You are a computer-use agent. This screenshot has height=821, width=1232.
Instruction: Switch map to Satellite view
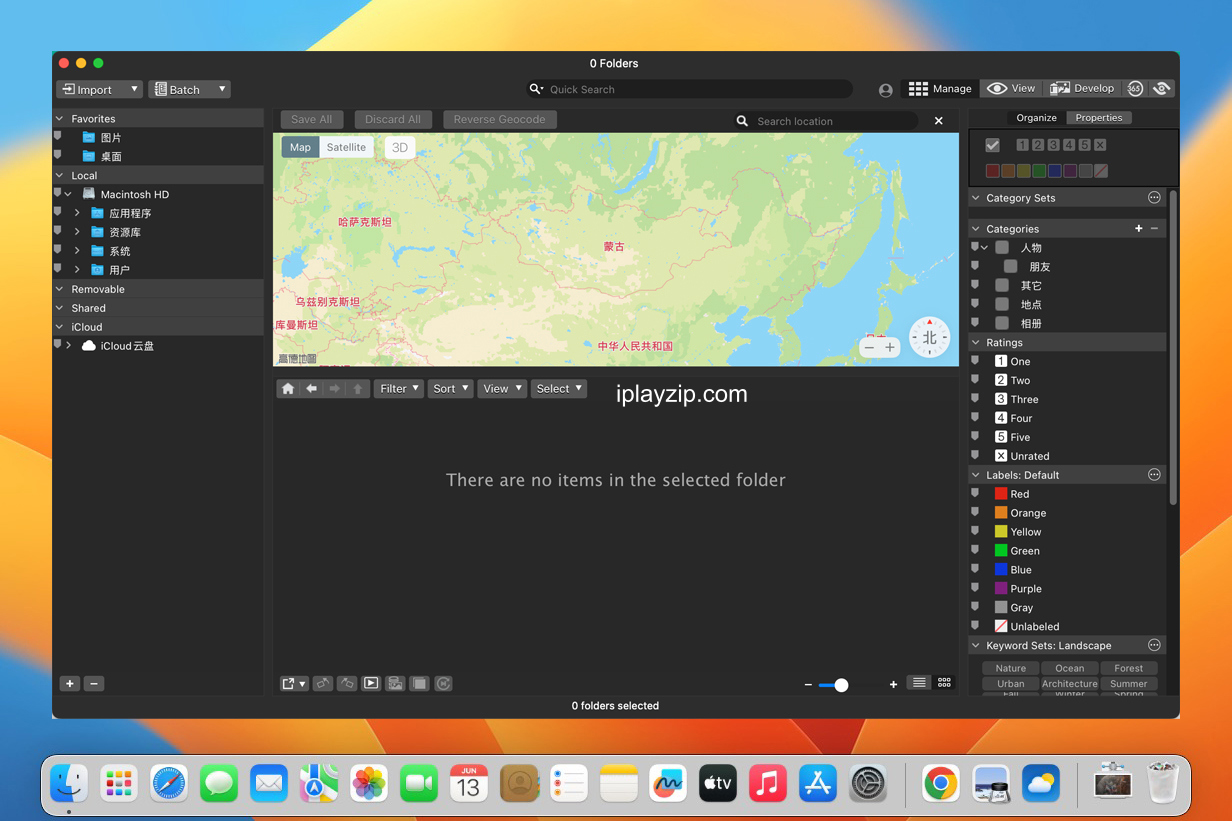point(346,147)
